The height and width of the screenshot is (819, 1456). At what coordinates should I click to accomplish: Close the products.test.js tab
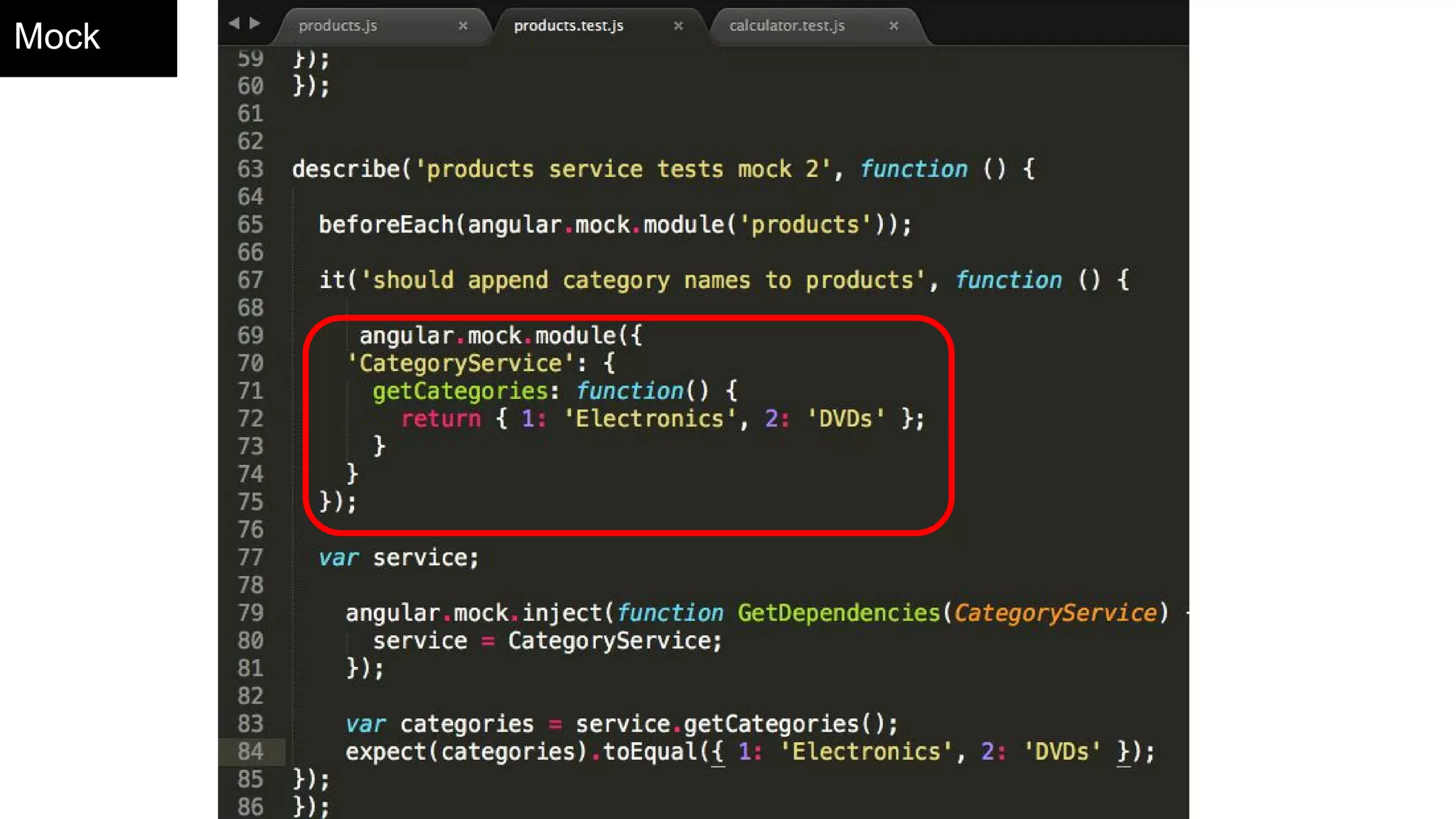tap(678, 26)
